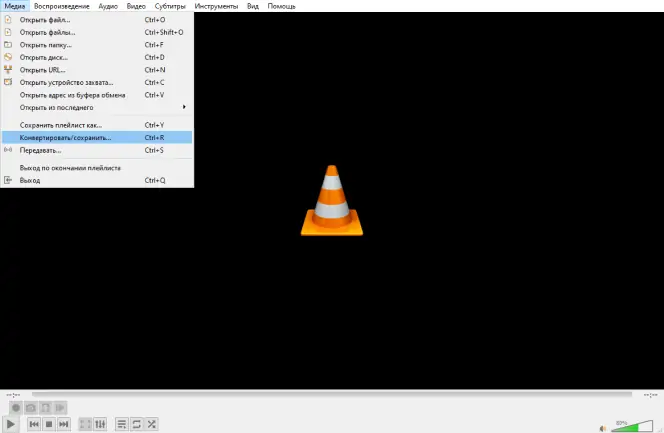Click the previous track button
The width and height of the screenshot is (664, 433).
[x=34, y=424]
